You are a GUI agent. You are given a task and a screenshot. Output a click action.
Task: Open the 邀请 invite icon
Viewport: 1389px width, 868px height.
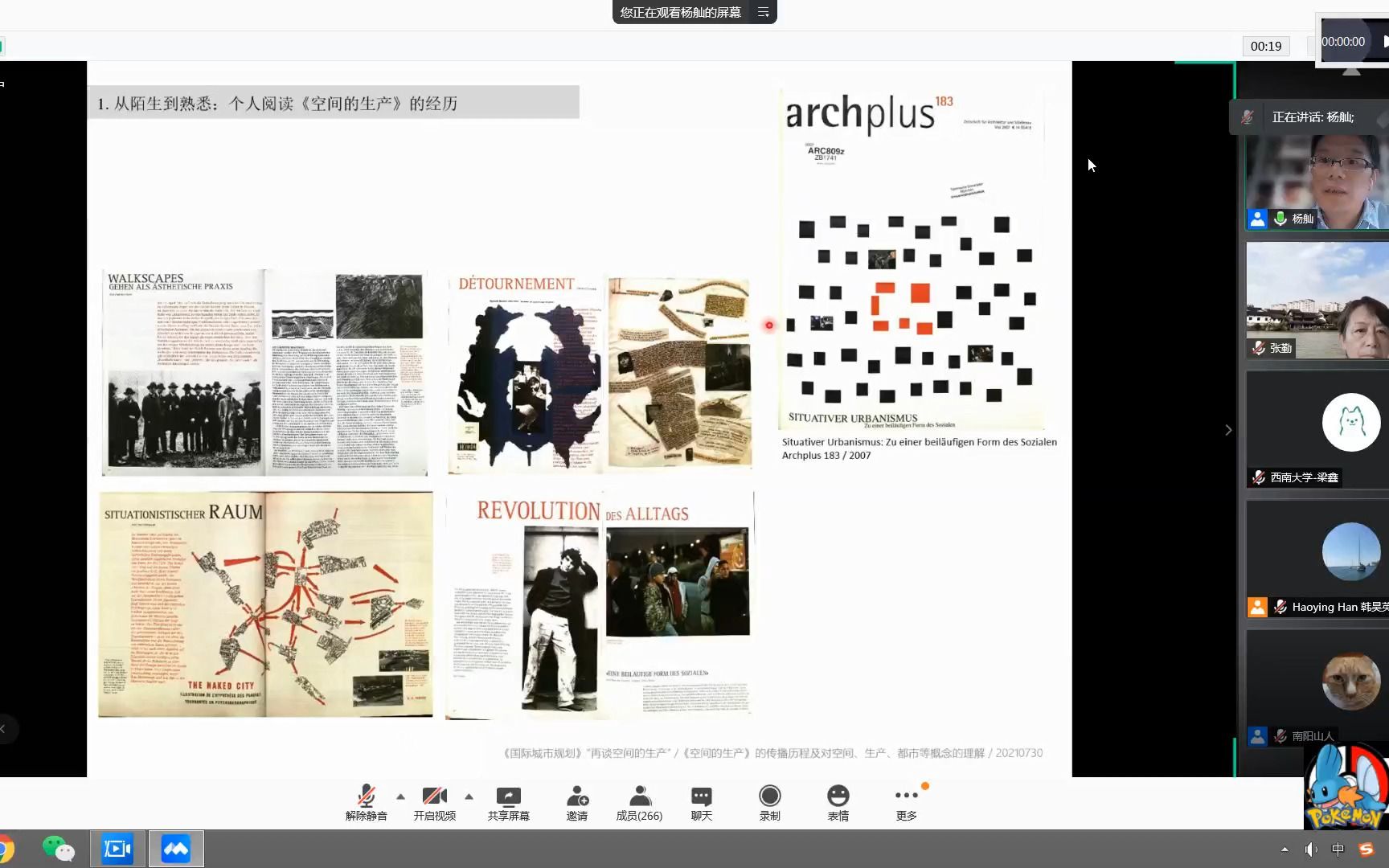point(577,803)
